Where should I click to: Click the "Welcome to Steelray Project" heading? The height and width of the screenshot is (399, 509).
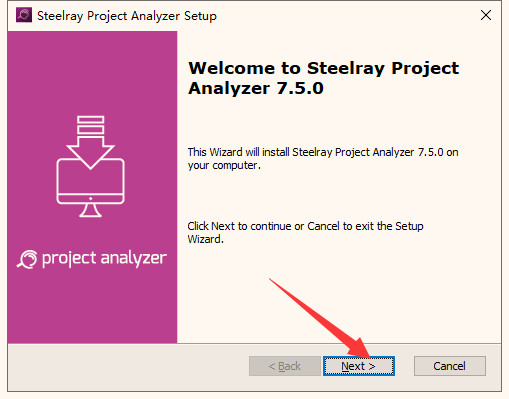click(324, 68)
